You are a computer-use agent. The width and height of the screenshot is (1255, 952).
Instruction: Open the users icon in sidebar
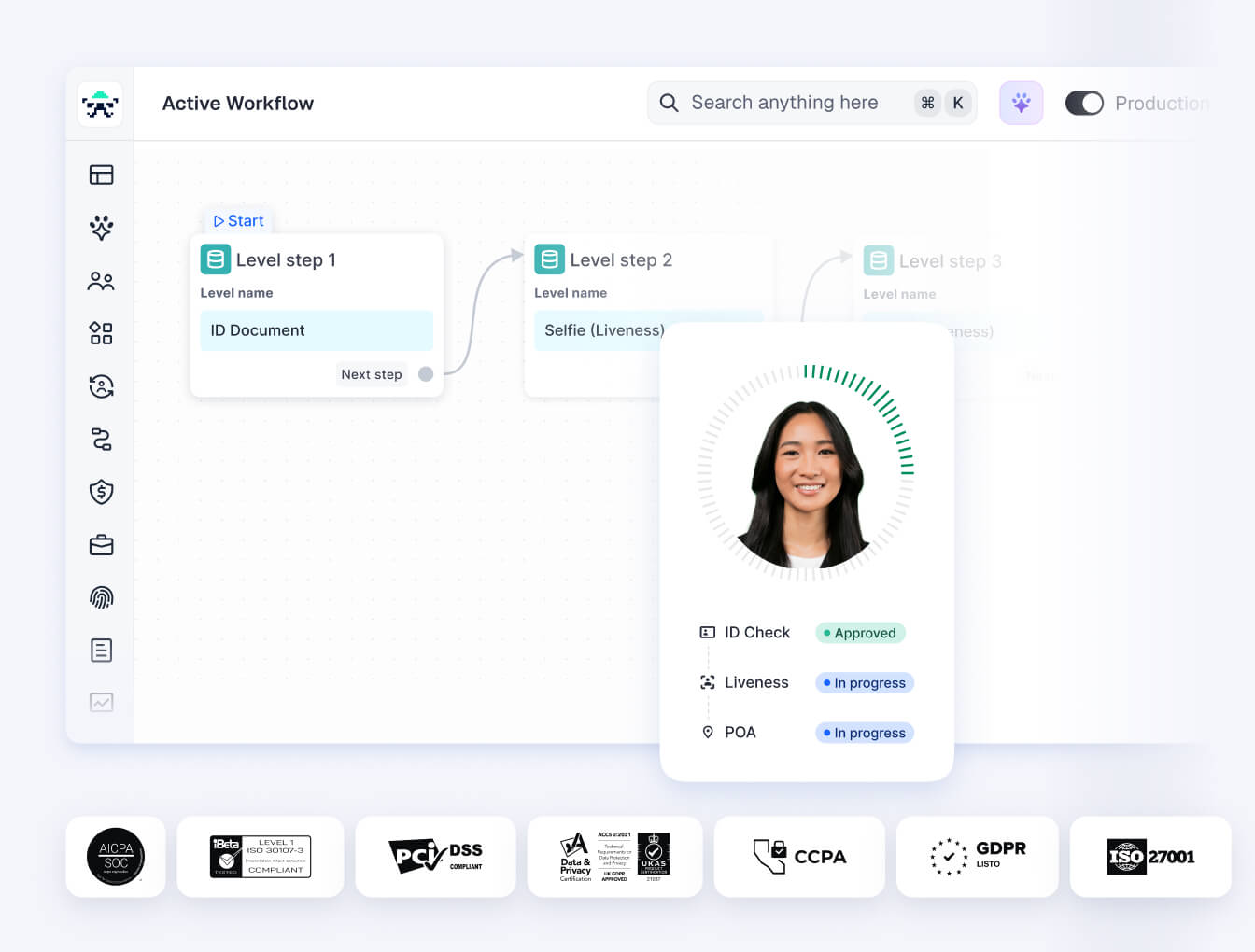[x=101, y=281]
